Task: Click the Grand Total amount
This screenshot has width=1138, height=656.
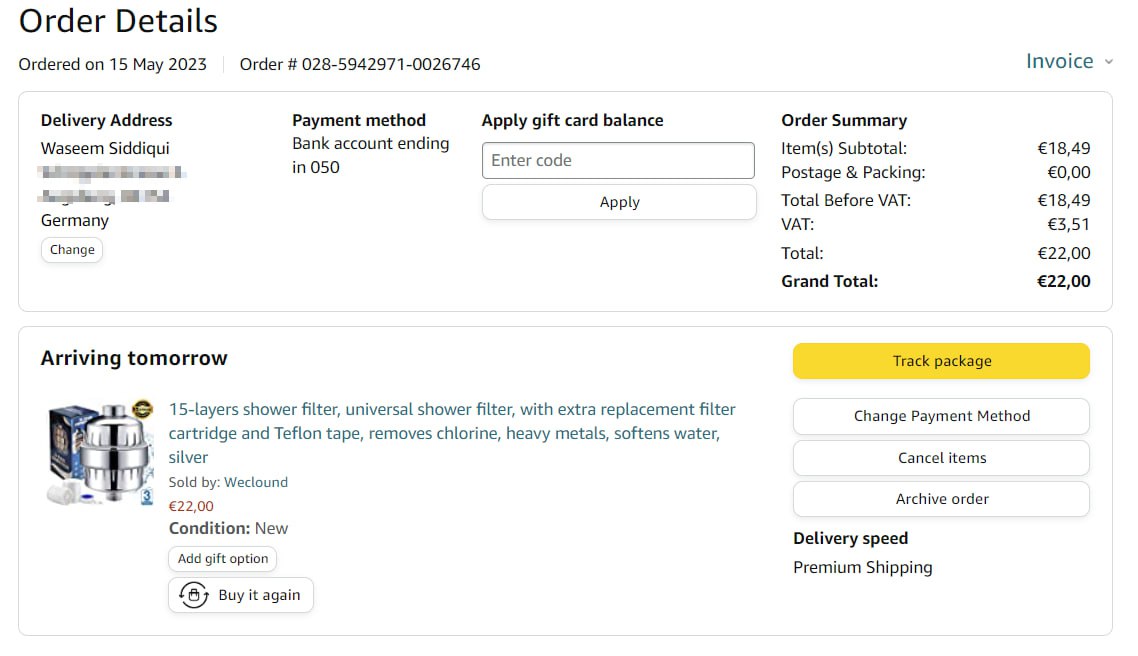Action: point(1063,281)
